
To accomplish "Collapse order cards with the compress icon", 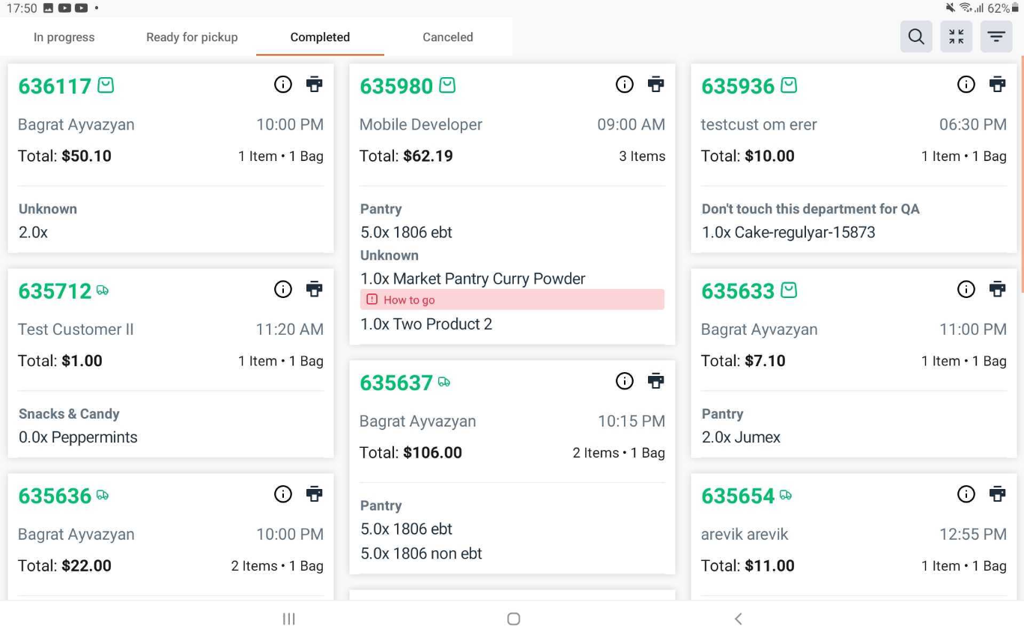I will (956, 37).
